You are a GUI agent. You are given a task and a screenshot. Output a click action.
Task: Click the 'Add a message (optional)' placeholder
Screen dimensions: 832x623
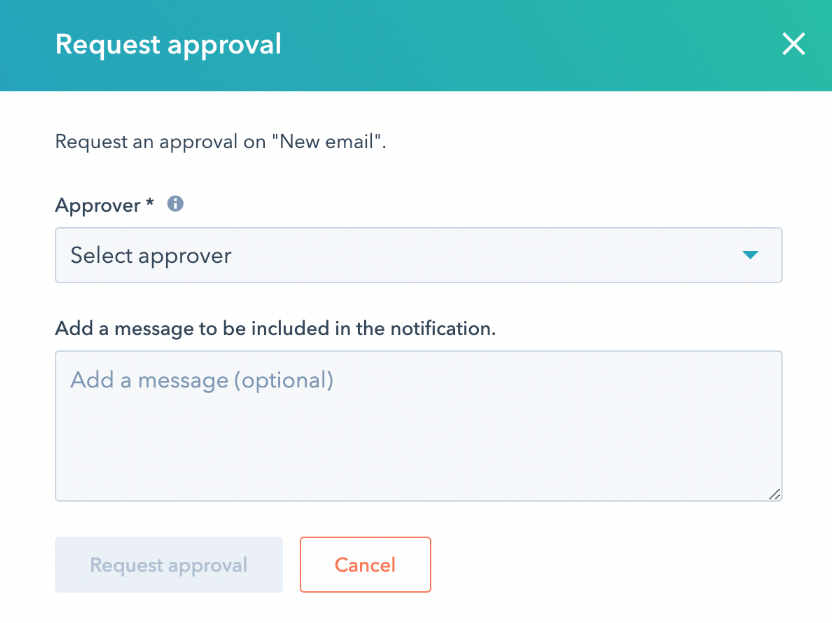click(x=202, y=380)
